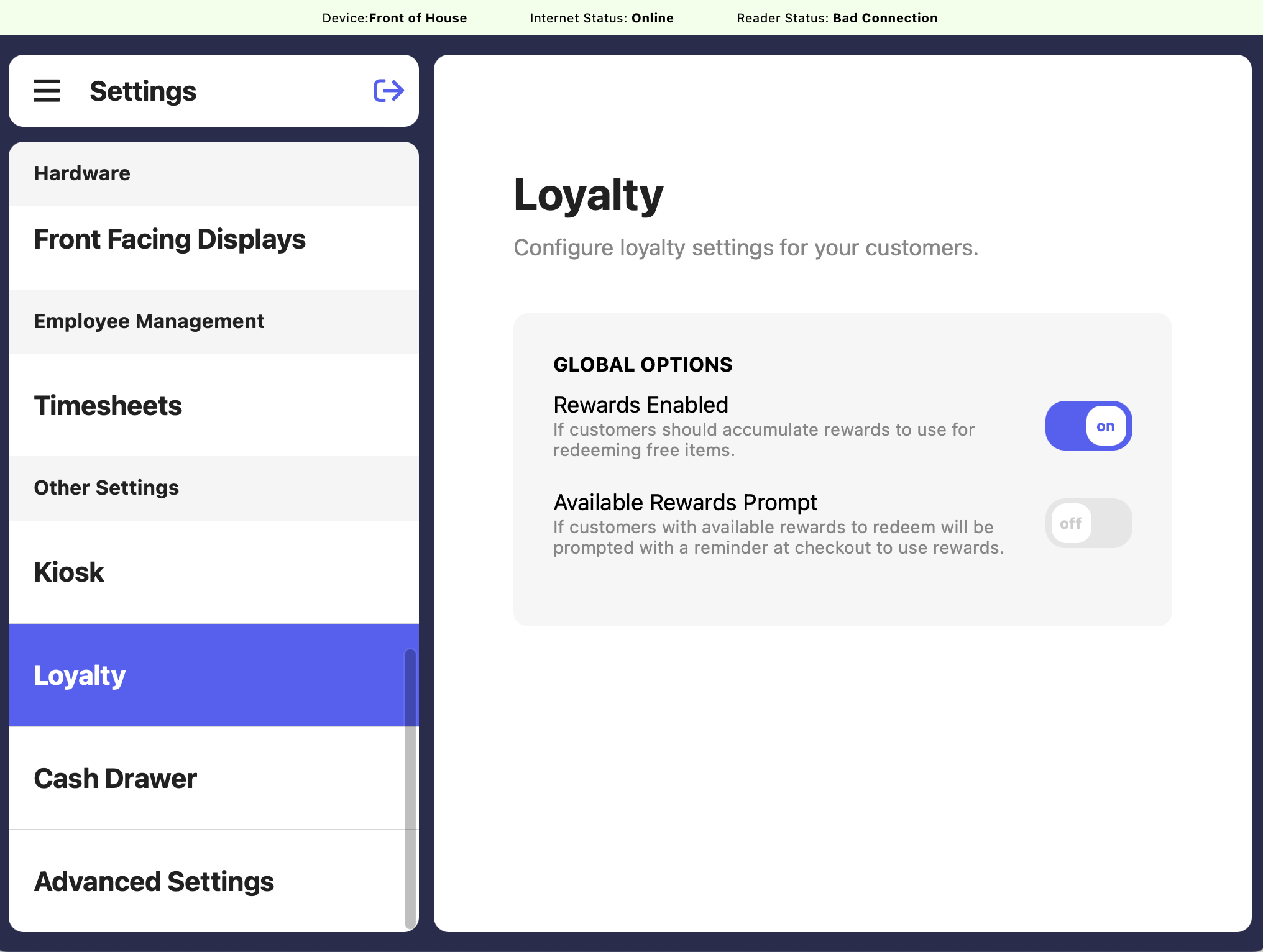Click the sidebar vertical scrollbar

(x=410, y=788)
